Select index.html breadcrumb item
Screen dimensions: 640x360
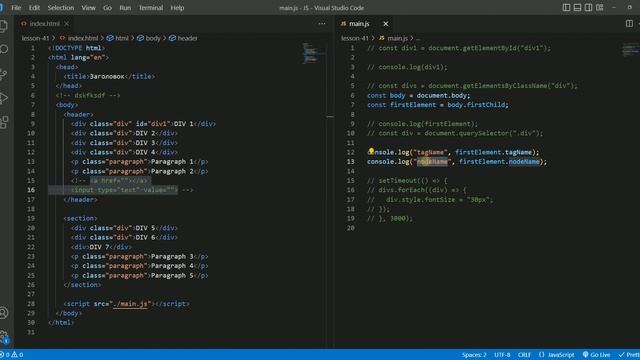(79, 38)
